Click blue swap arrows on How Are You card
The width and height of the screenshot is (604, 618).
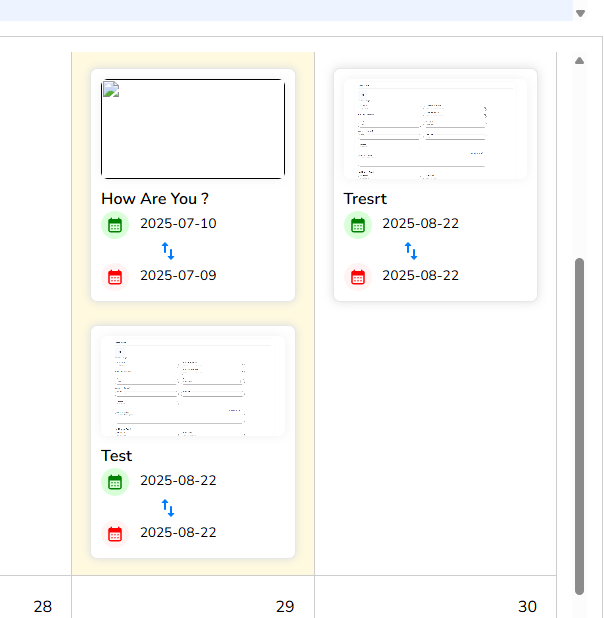[x=168, y=251]
